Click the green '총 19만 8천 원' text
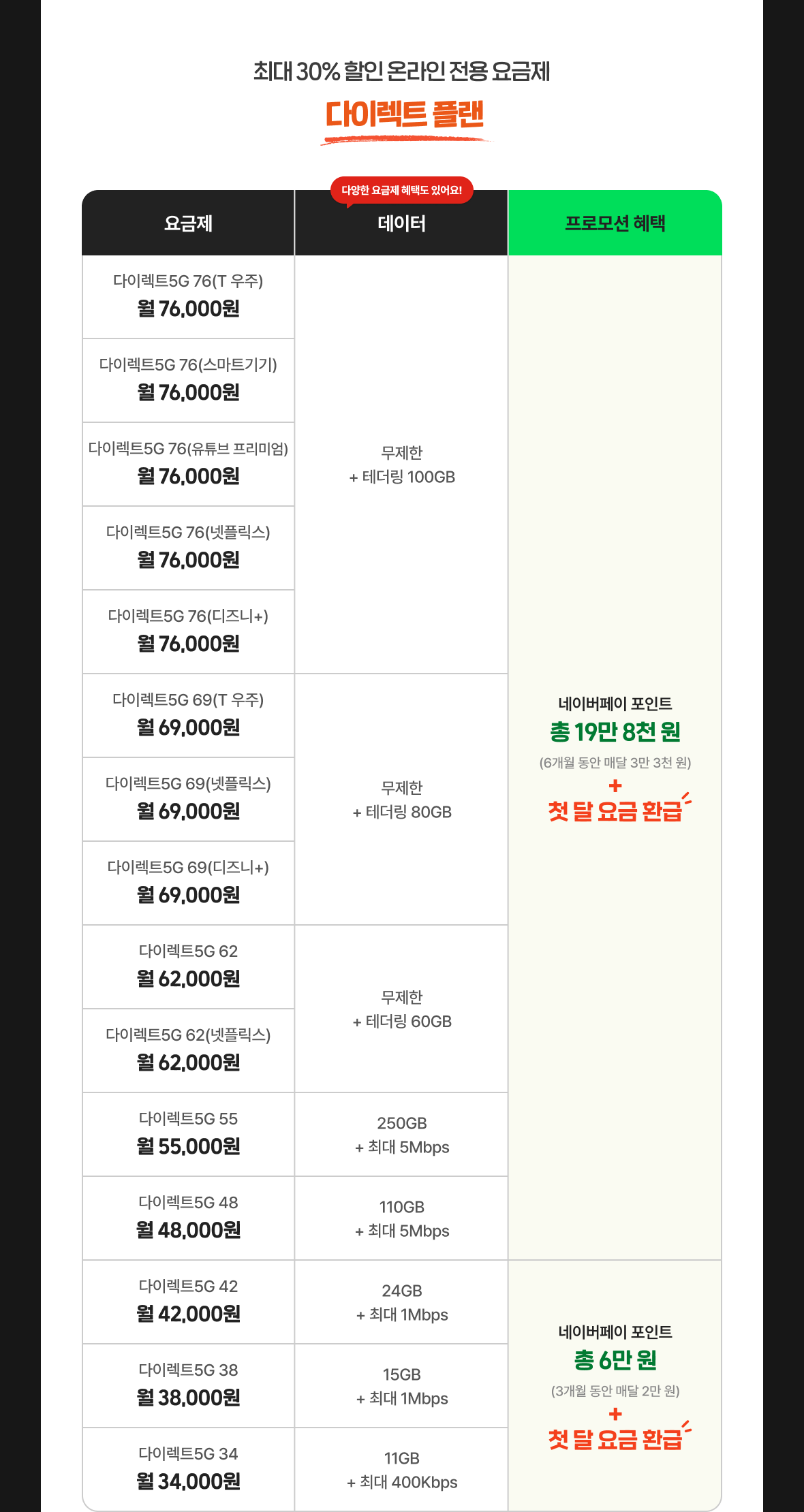804x1512 pixels. point(615,732)
